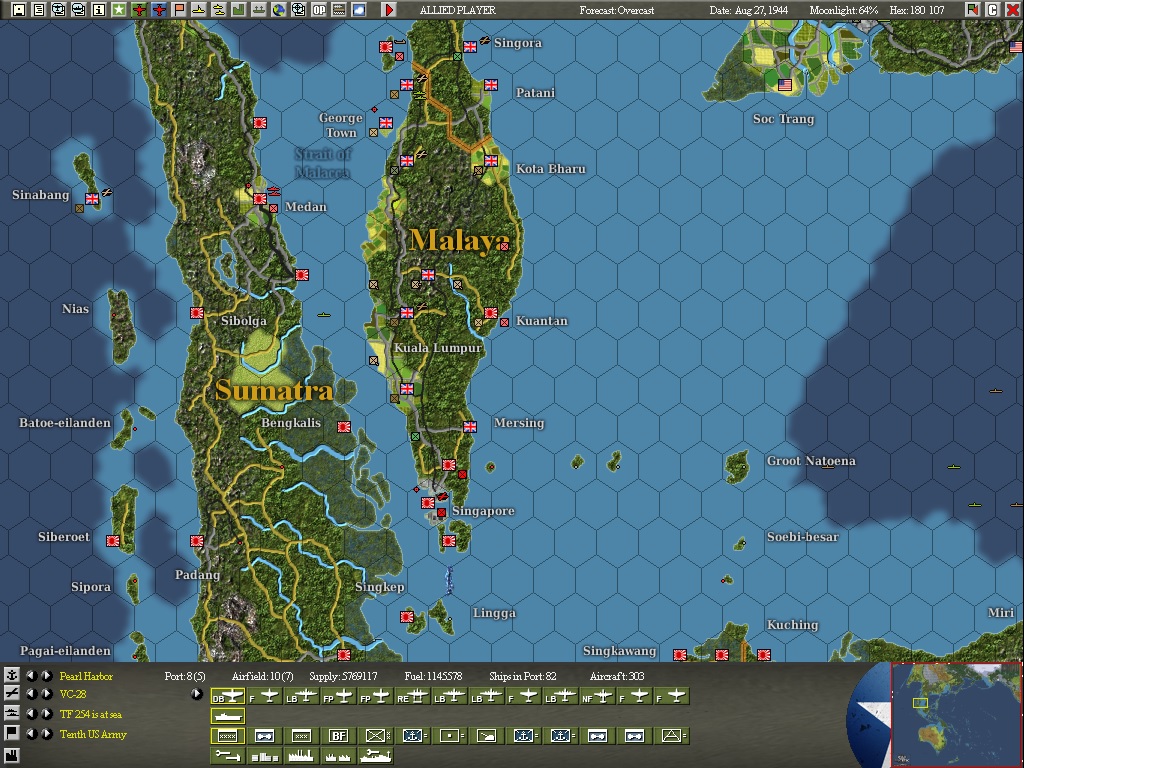Image resolution: width=1152 pixels, height=768 pixels.
Task: Click the repair-ship with wrench icon
Action: tap(375, 756)
